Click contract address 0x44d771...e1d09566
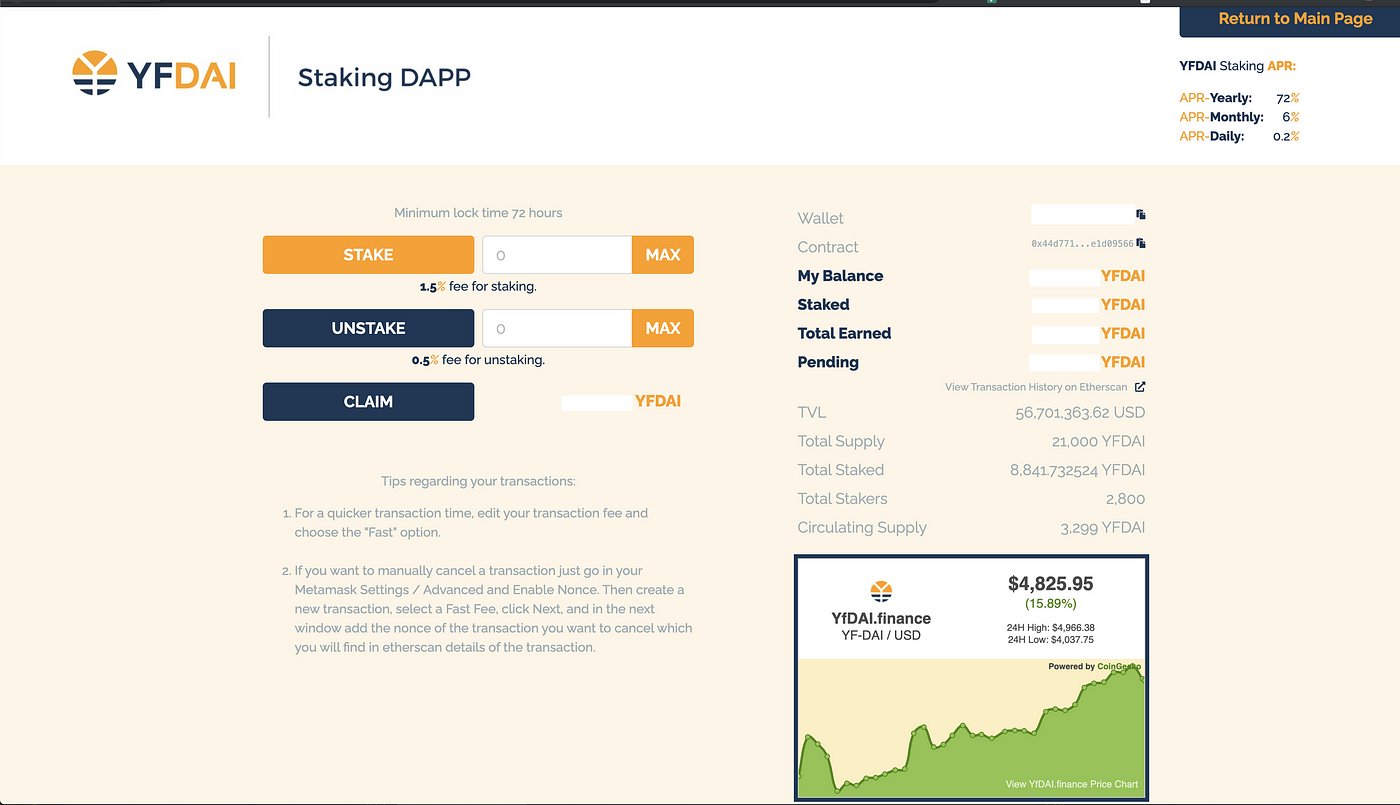Screen dimensions: 1400x805 1082,244
